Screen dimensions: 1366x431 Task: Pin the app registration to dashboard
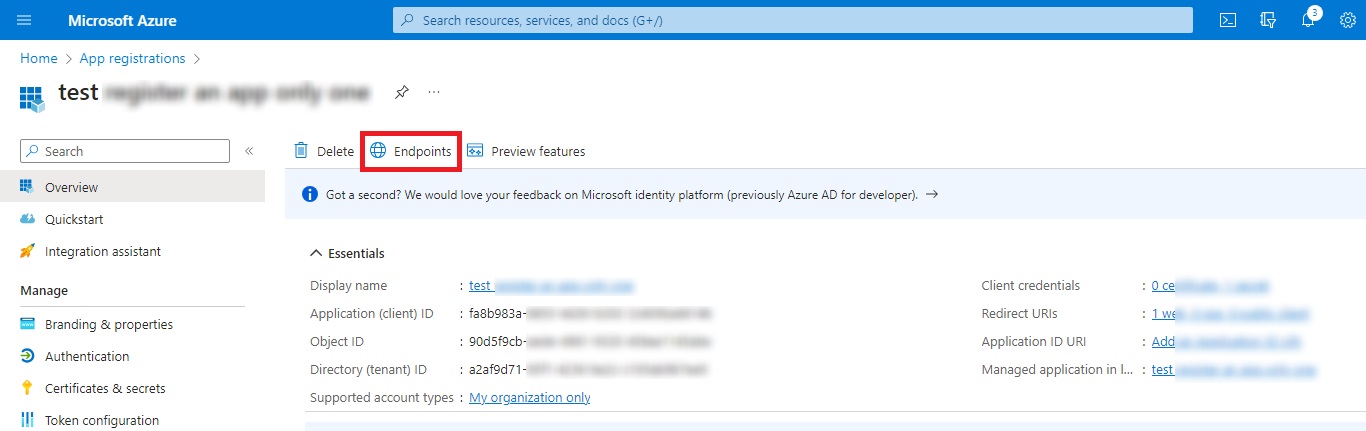pyautogui.click(x=401, y=92)
